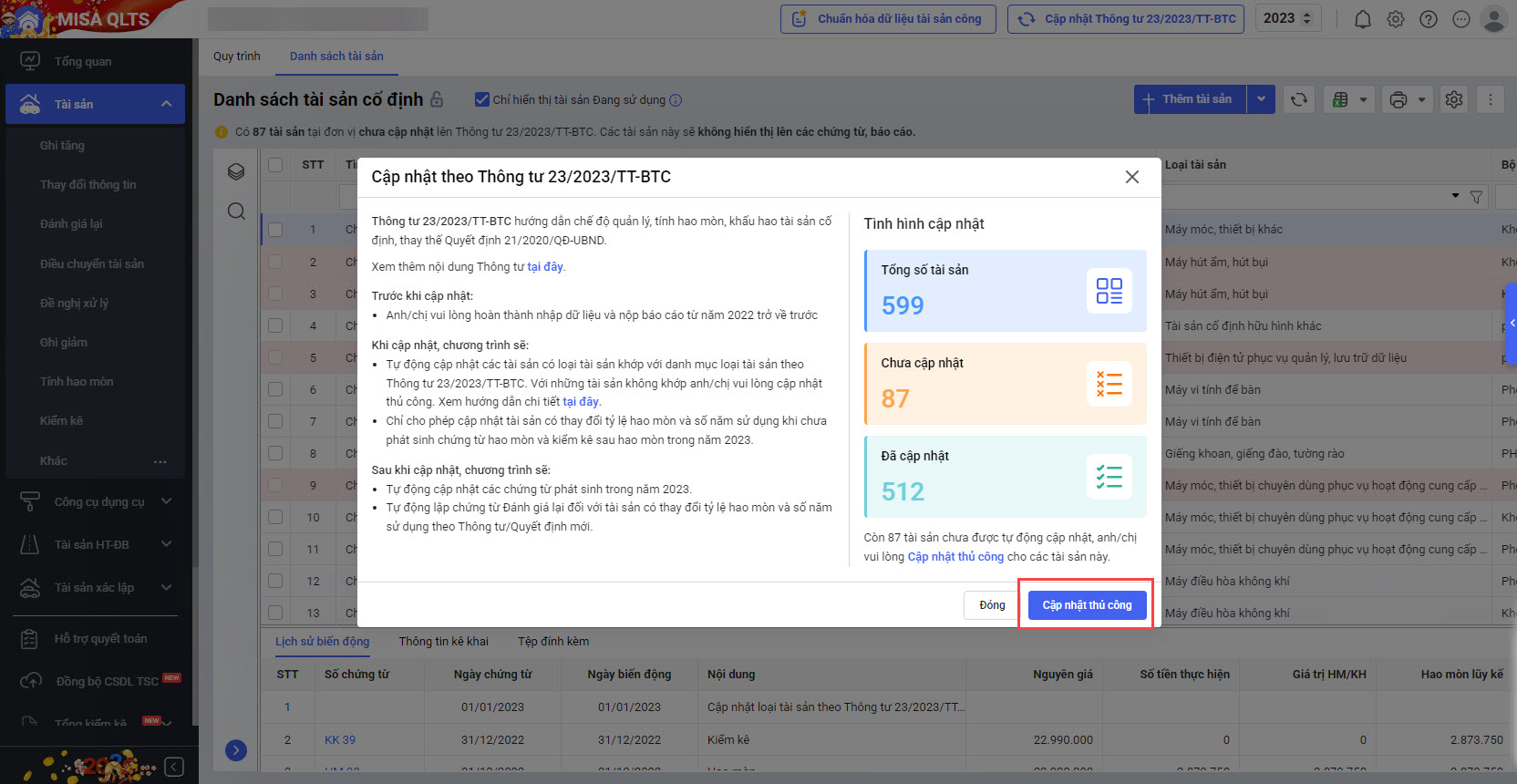Open the help question mark icon
The image size is (1517, 784).
[x=1429, y=19]
